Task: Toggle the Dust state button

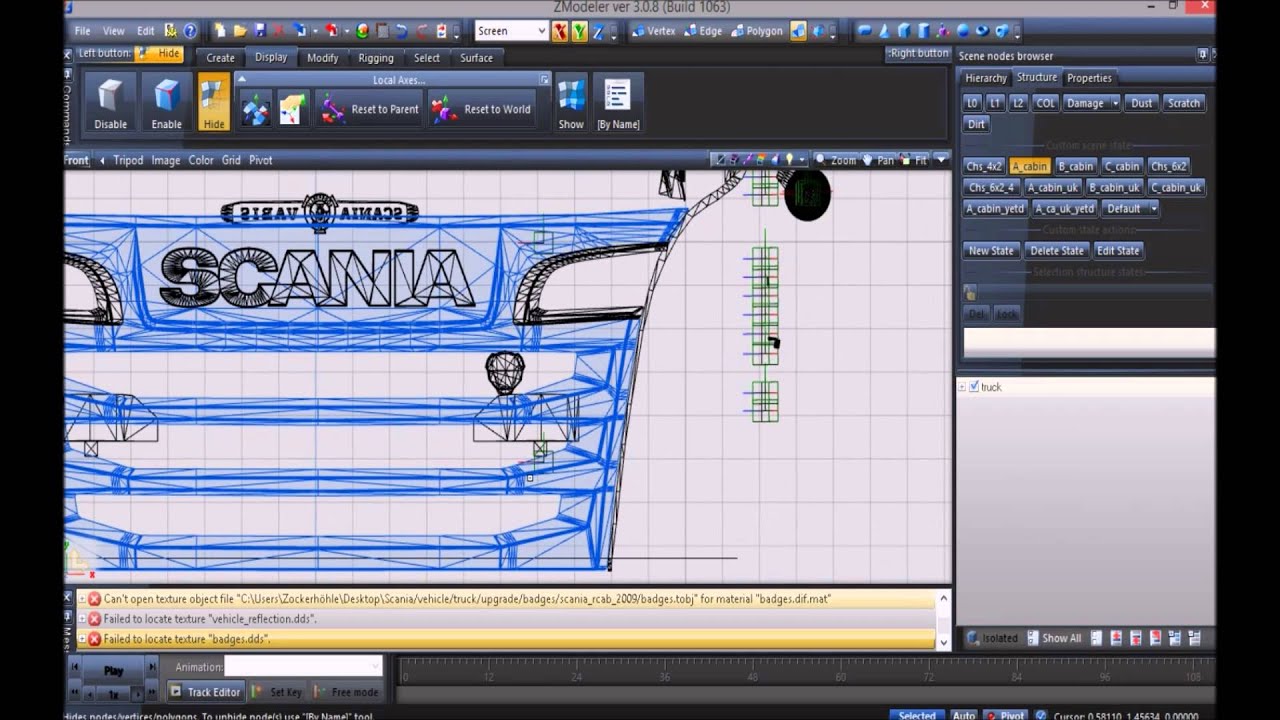Action: click(1141, 103)
